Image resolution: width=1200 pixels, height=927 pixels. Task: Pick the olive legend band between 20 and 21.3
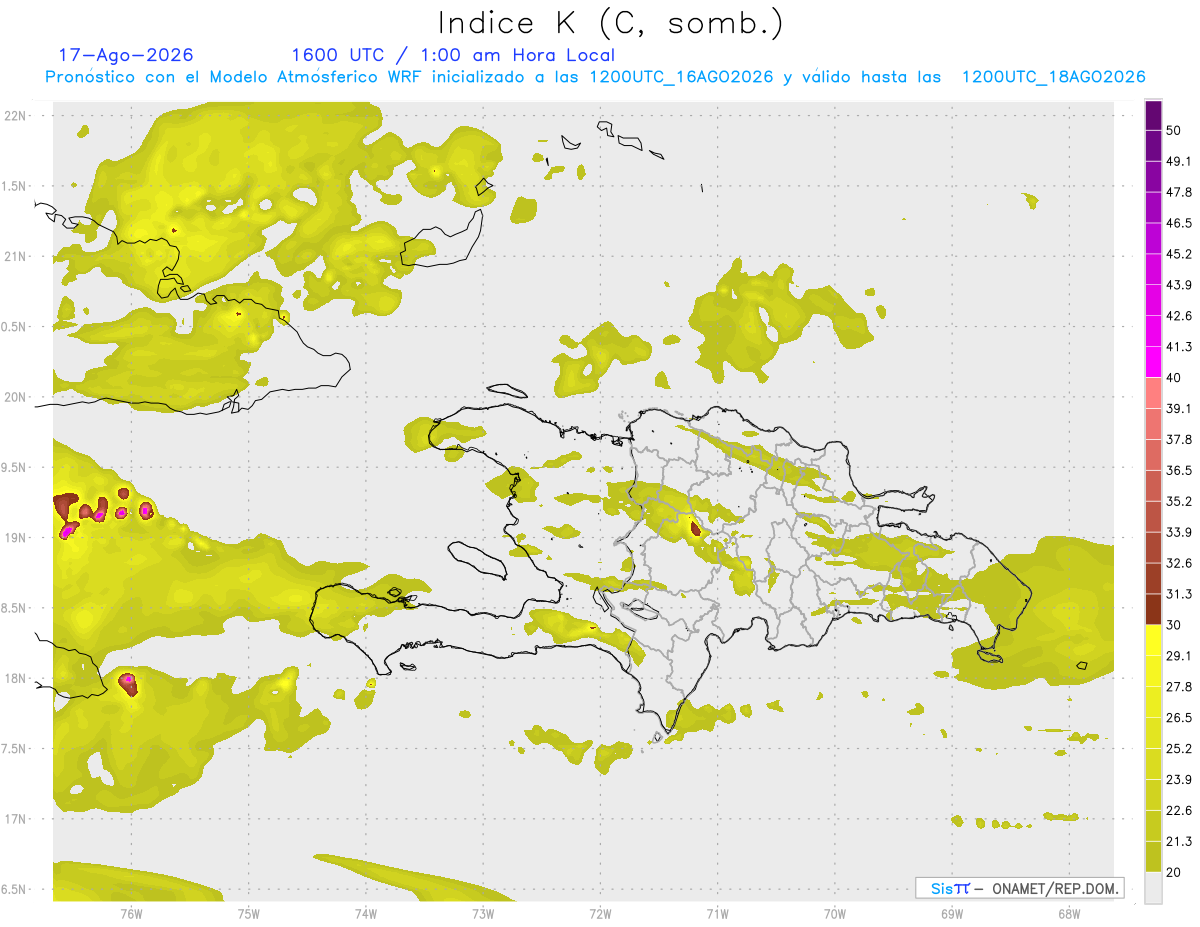point(1154,856)
